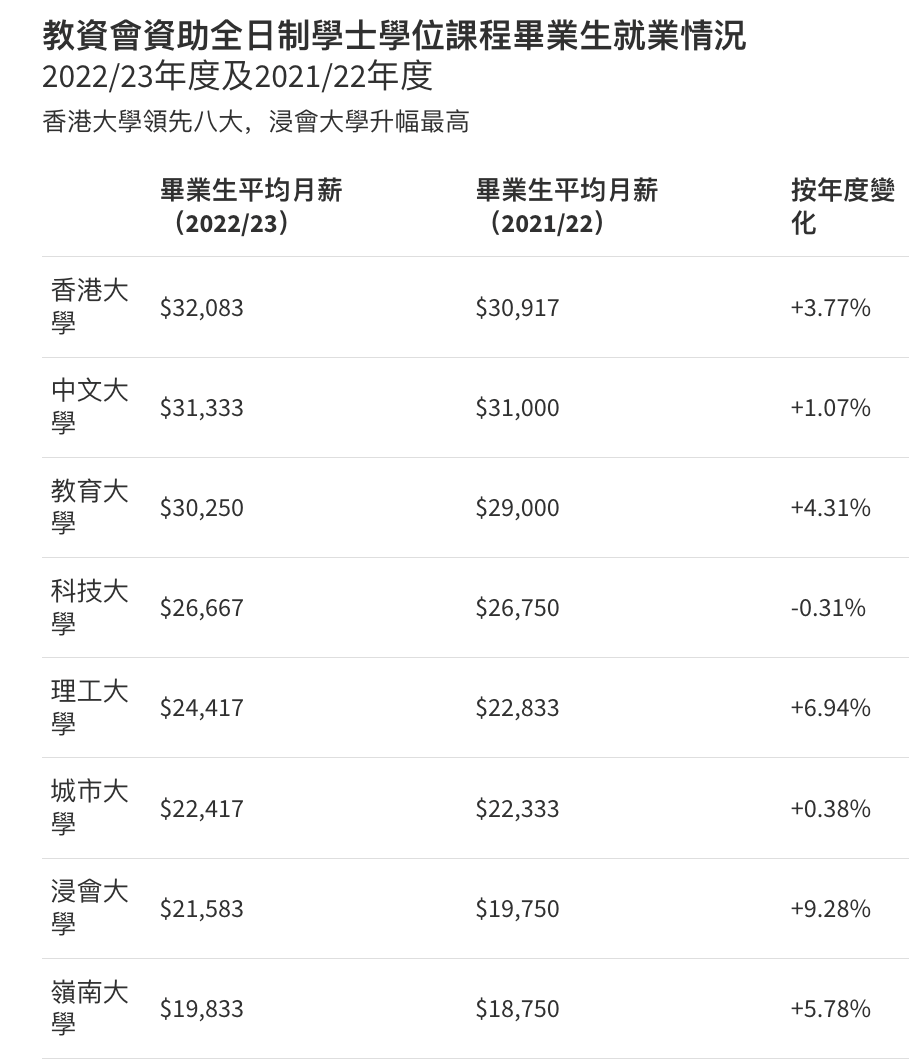Select the 教育大學 row label

click(x=89, y=507)
